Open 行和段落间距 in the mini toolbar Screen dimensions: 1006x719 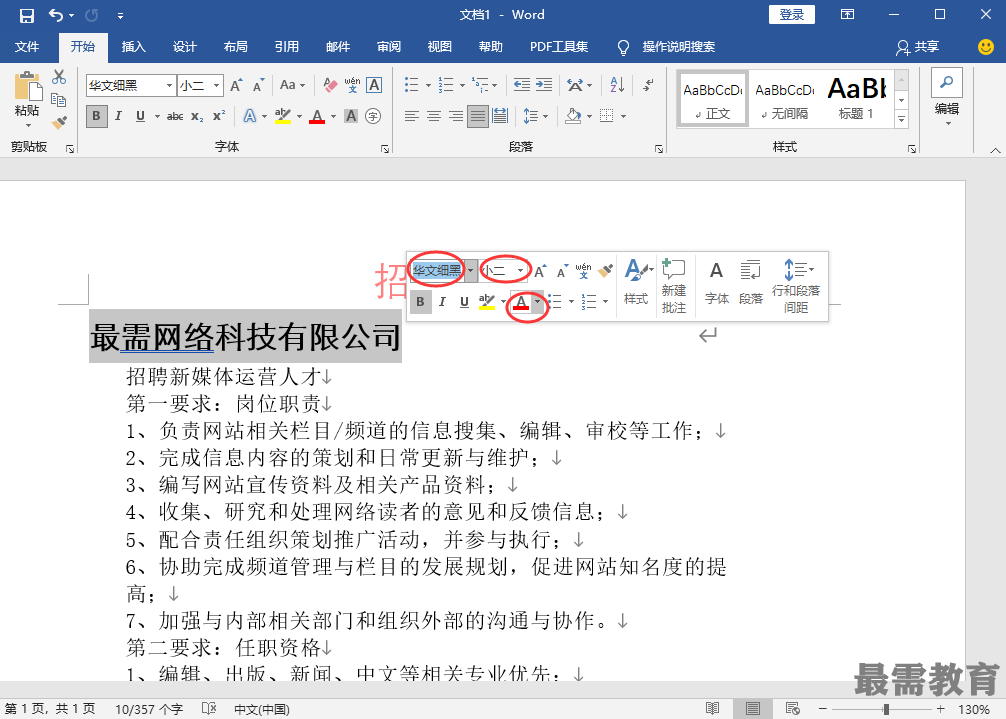click(x=796, y=286)
